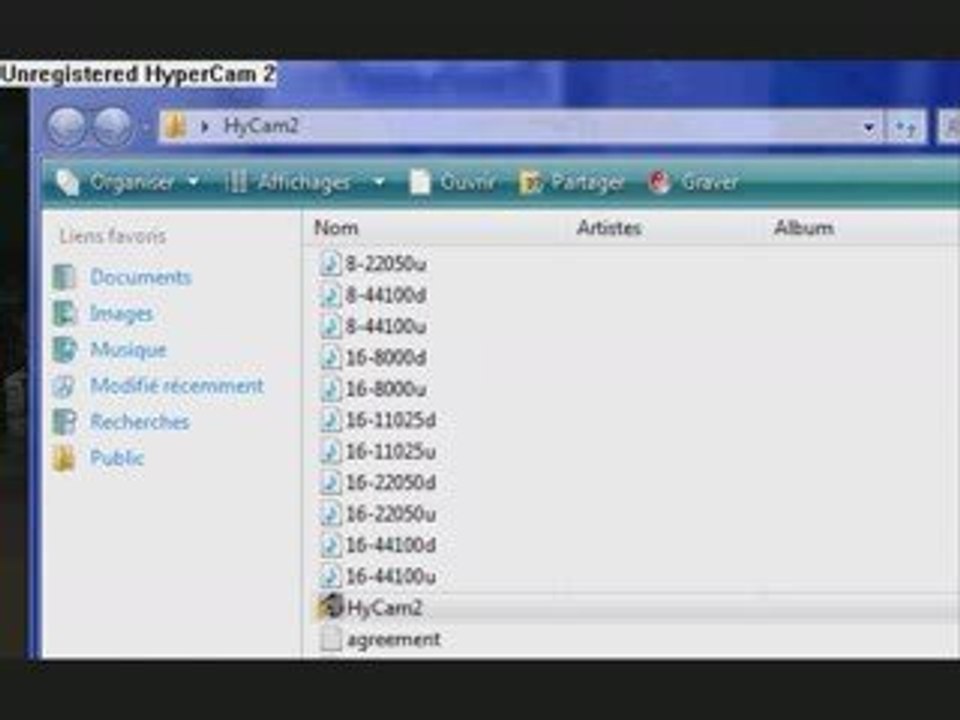
Task: Click the Graver burn button
Action: [x=693, y=182]
